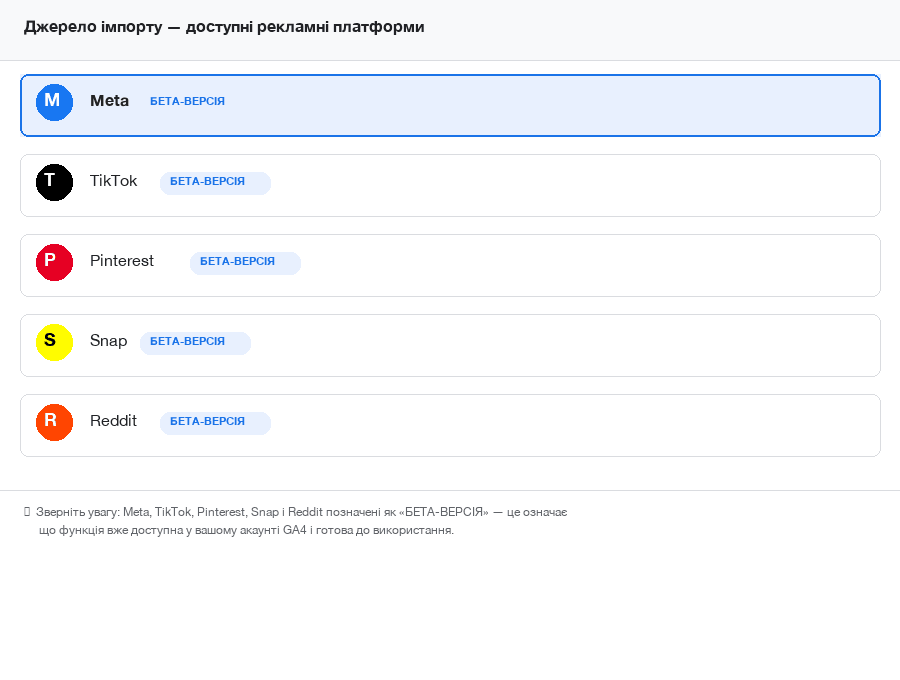Viewport: 900px width, 680px height.
Task: Choose the Reddit platform card
Action: click(x=450, y=425)
